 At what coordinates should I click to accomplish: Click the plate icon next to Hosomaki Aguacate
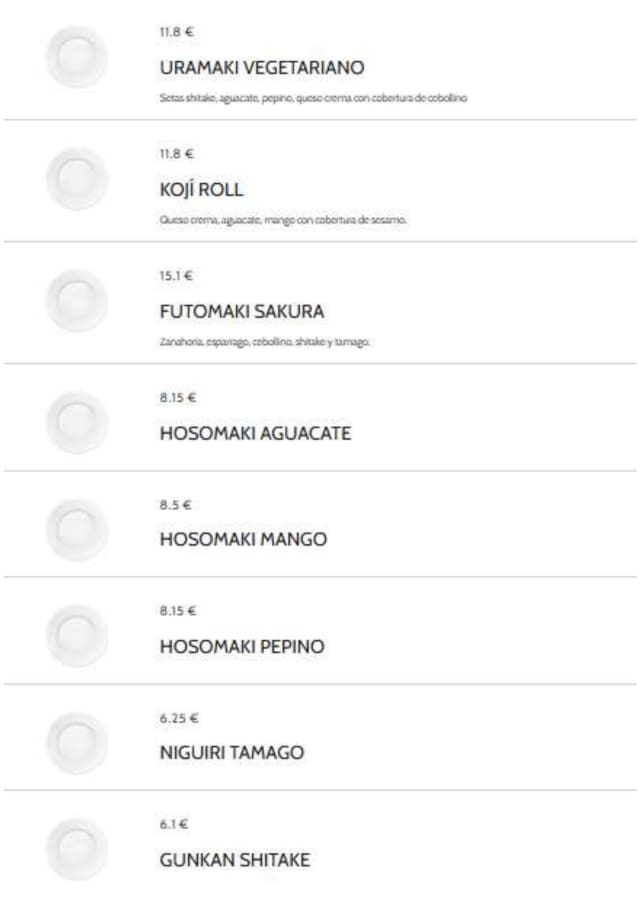tap(76, 423)
